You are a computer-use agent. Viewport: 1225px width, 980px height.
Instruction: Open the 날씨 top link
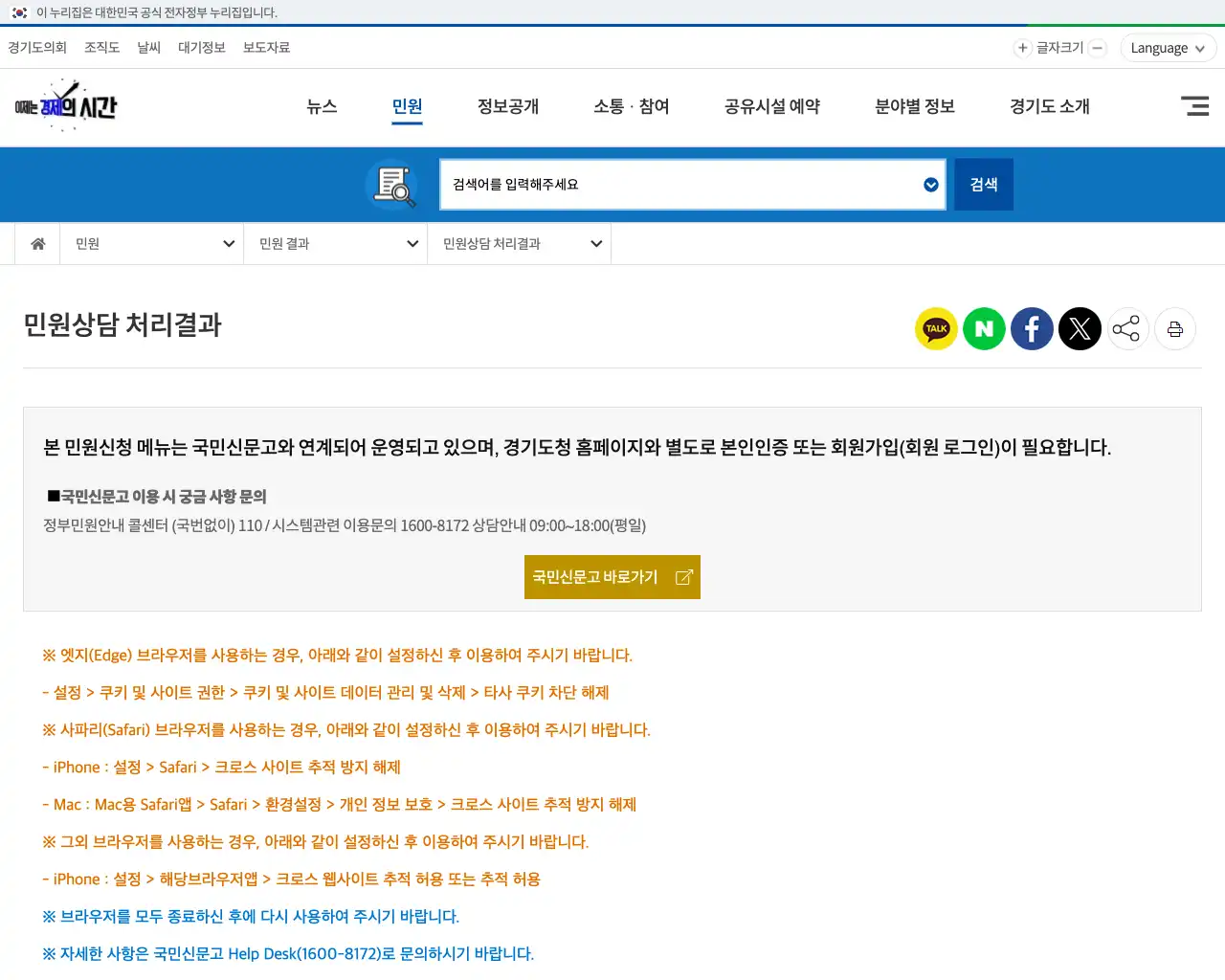coord(149,48)
